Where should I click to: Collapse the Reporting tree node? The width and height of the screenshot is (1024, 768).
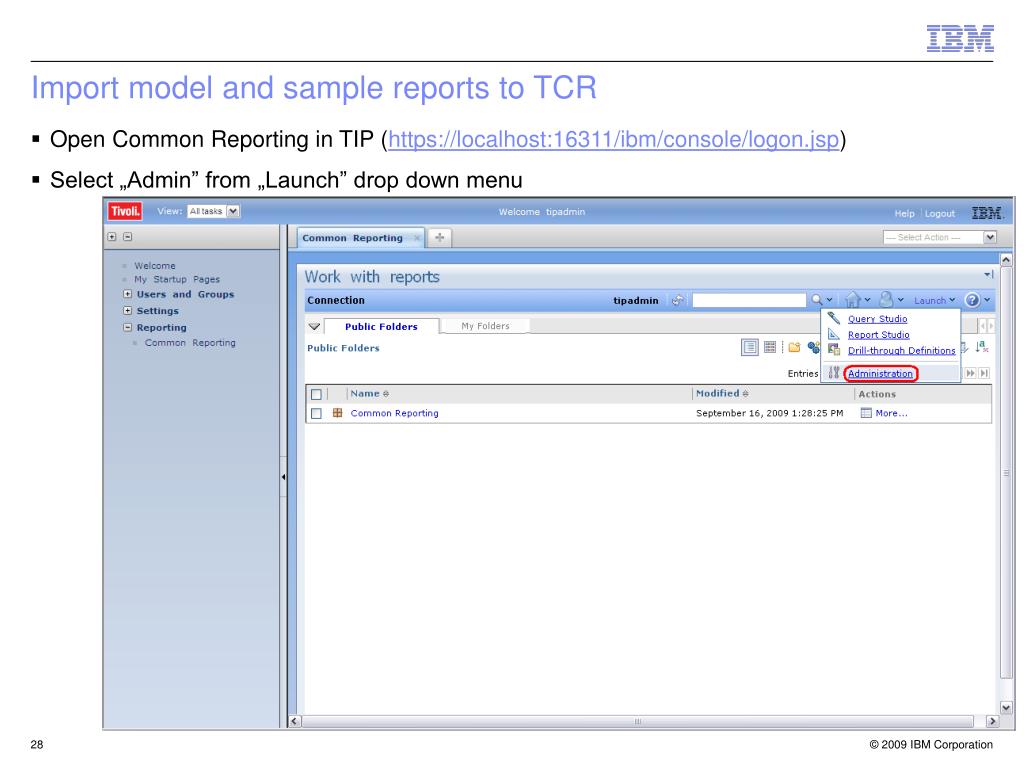pyautogui.click(x=128, y=327)
